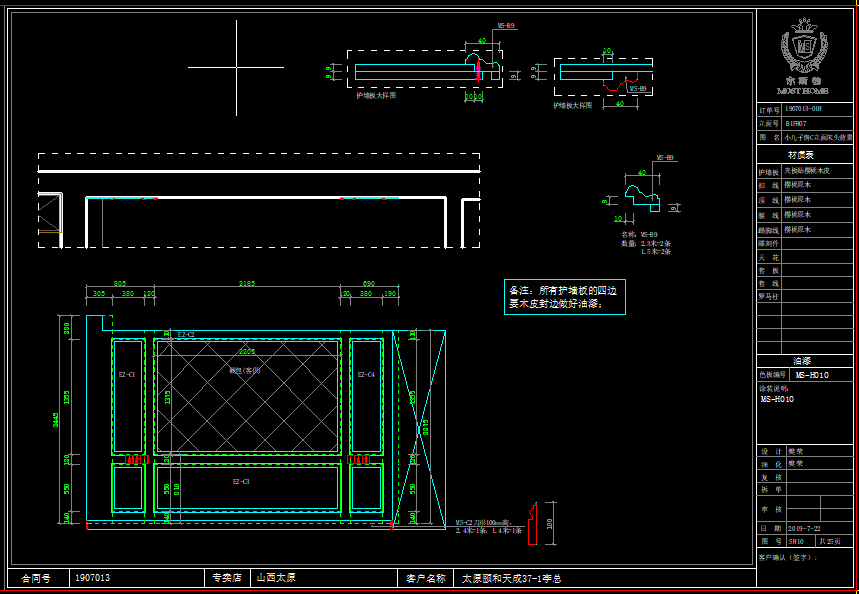Click the diamond-pattern soft pack panel

click(246, 396)
